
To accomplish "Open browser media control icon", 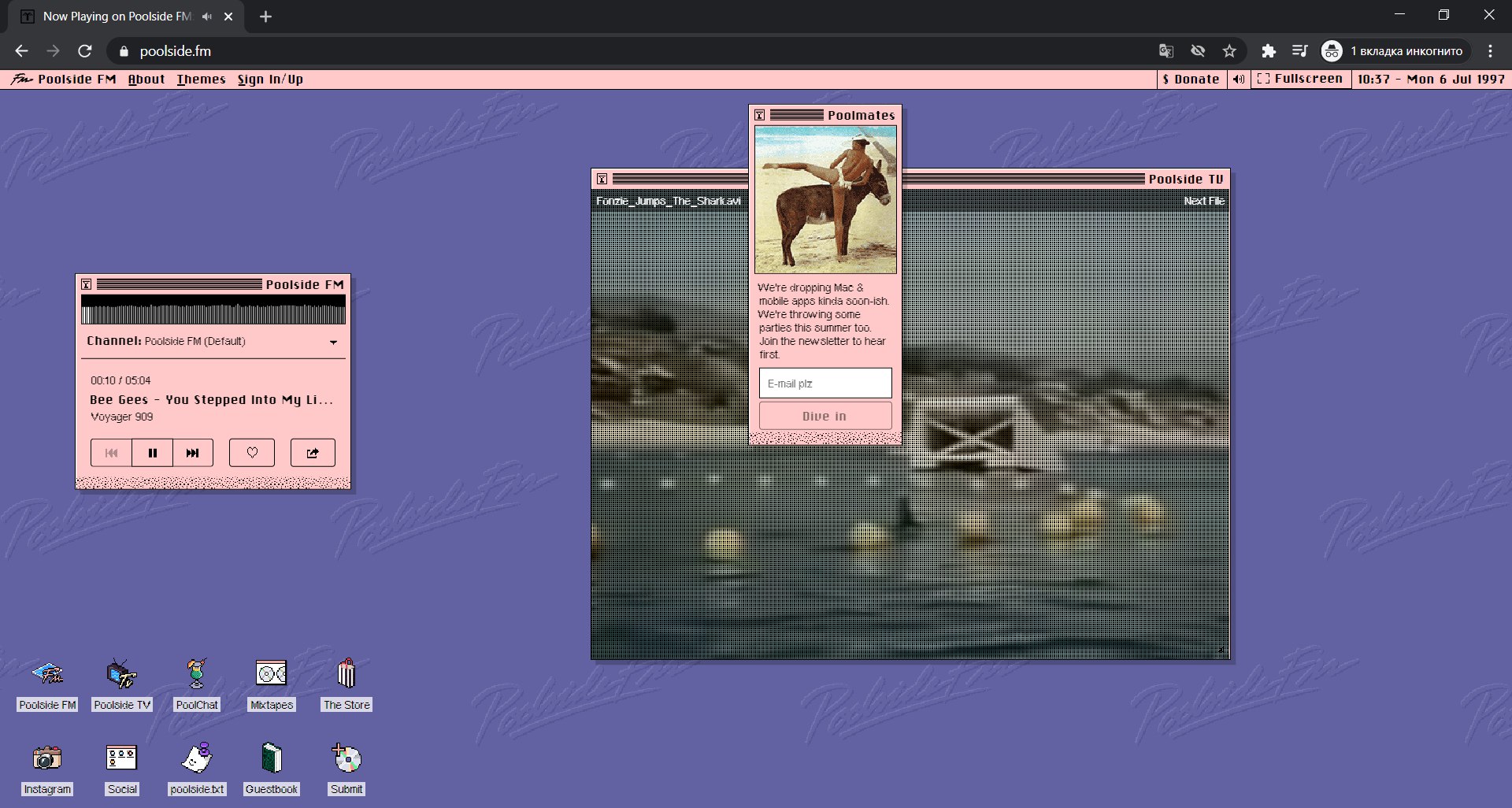I will (1300, 51).
